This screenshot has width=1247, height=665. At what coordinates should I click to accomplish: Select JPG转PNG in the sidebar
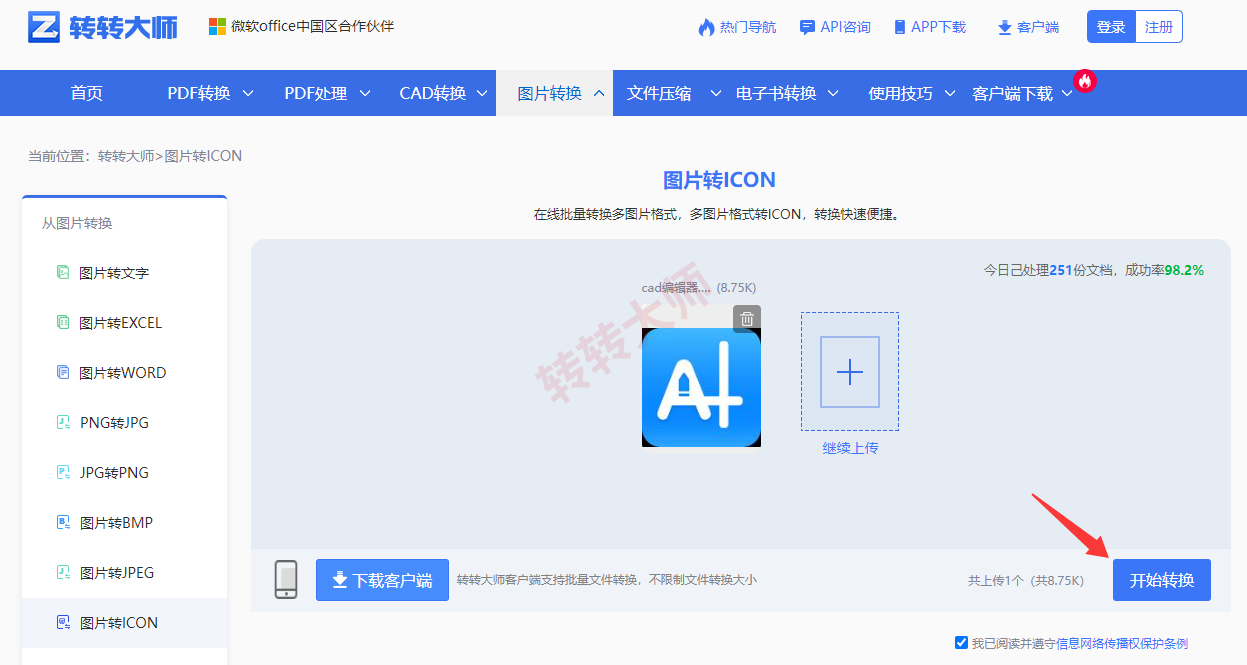[x=114, y=473]
